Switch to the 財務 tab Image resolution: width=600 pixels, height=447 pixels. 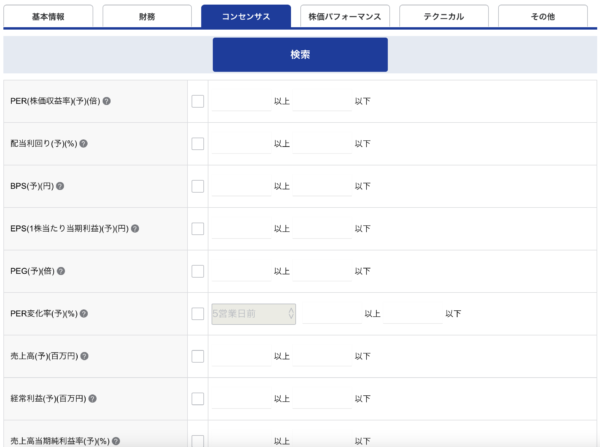tap(147, 16)
